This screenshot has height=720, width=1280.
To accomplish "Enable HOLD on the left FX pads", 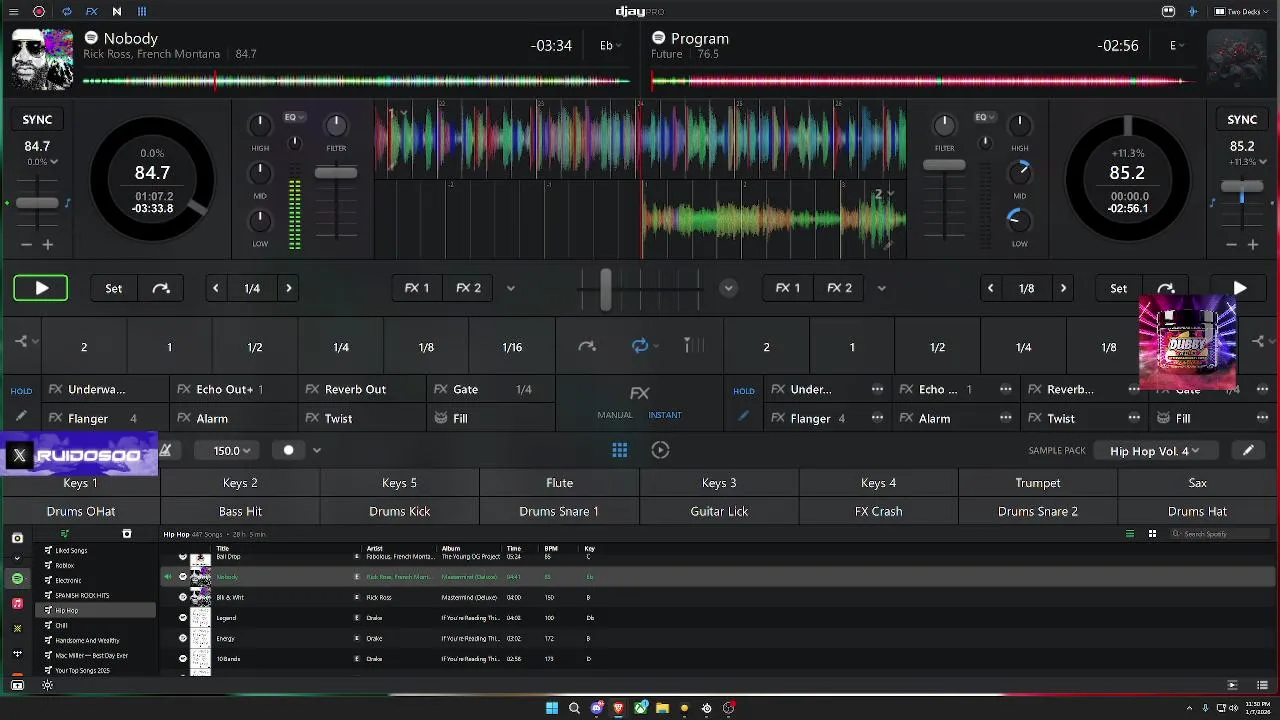I will click(21, 391).
